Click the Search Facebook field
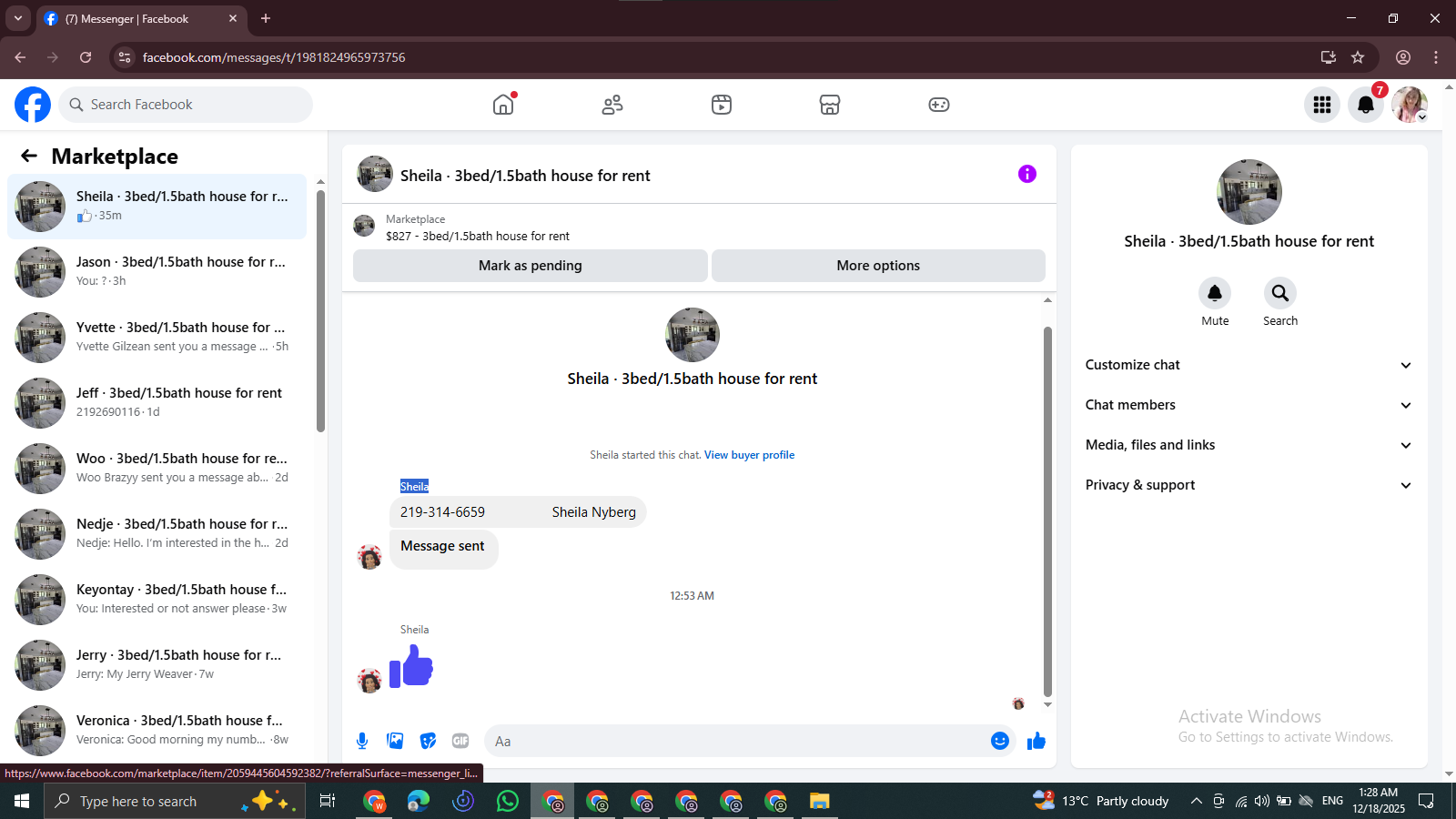The width and height of the screenshot is (1456, 819). pyautogui.click(x=186, y=105)
